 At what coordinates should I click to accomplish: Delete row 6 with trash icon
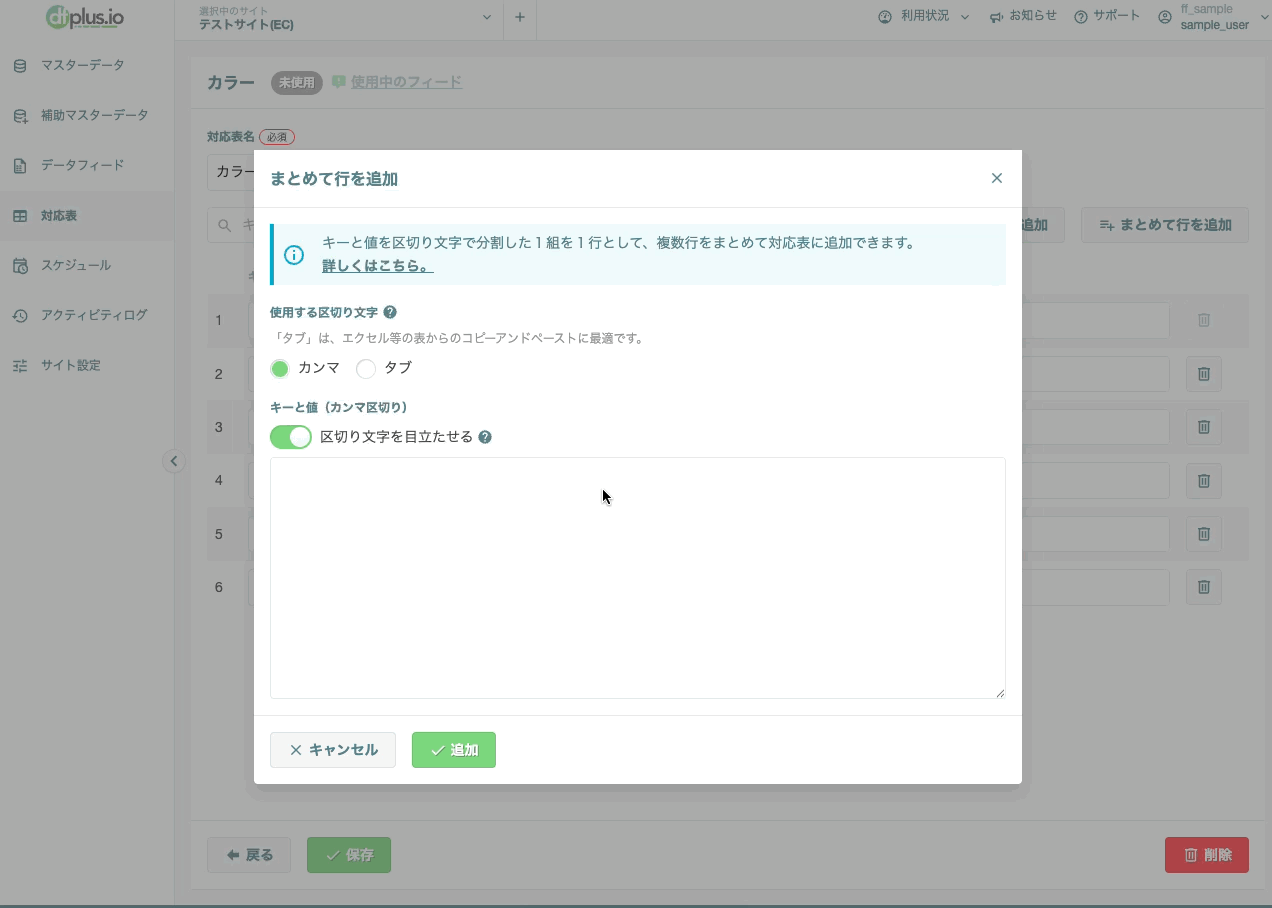pyautogui.click(x=1204, y=587)
